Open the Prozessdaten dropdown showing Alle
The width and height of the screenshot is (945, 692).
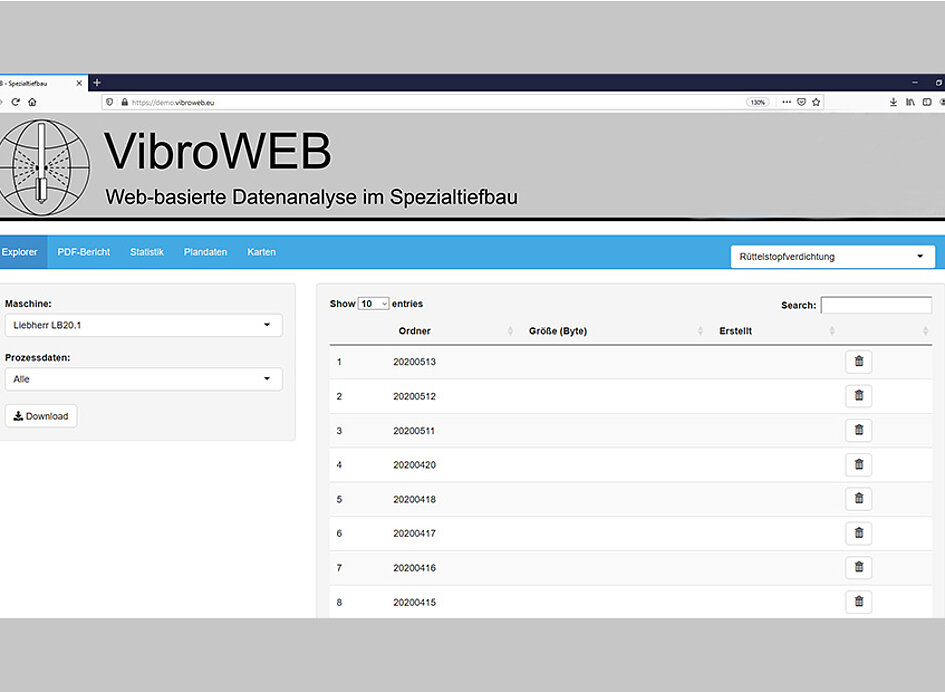coord(143,379)
